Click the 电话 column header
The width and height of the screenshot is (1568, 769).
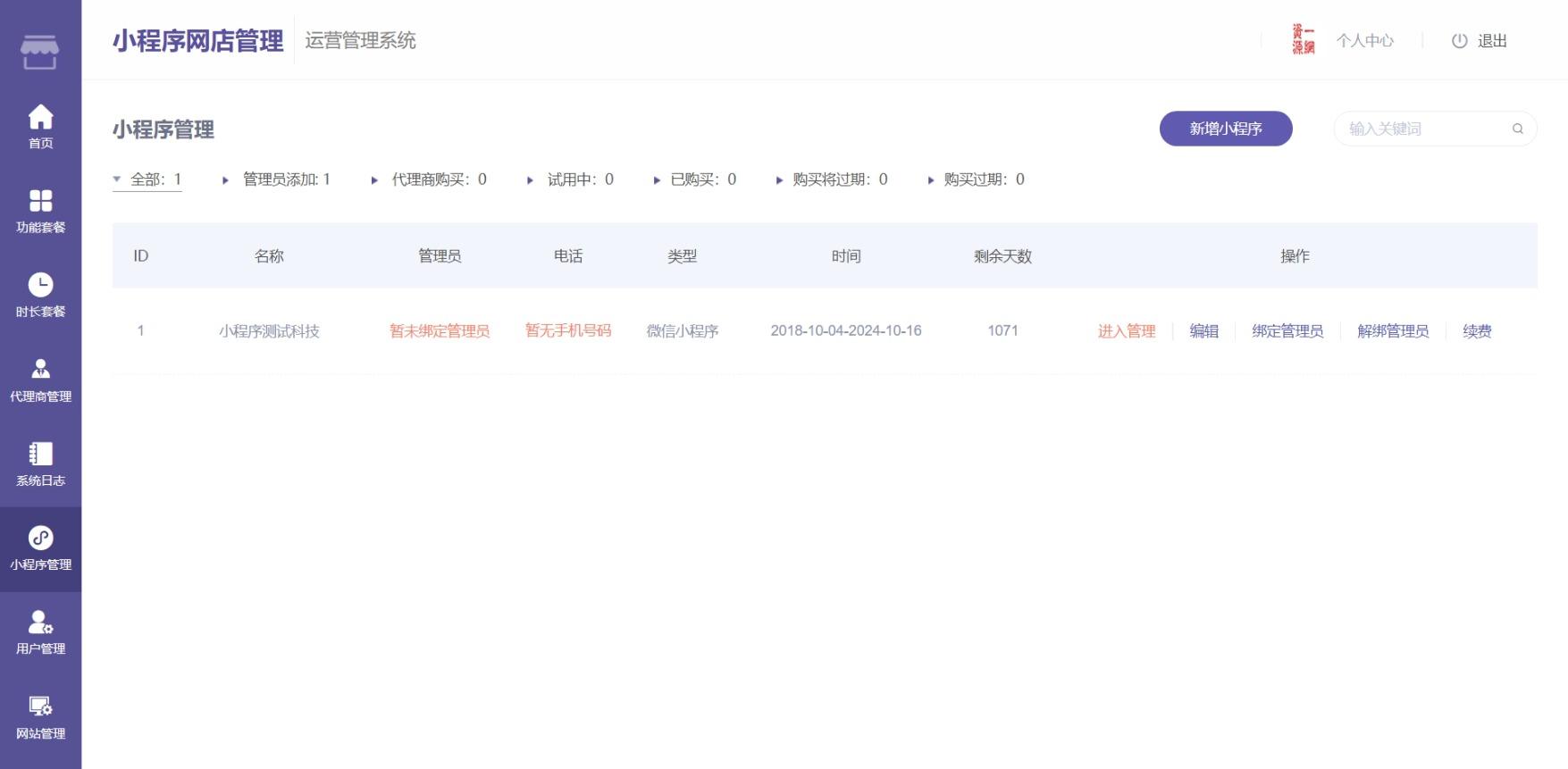coord(568,256)
